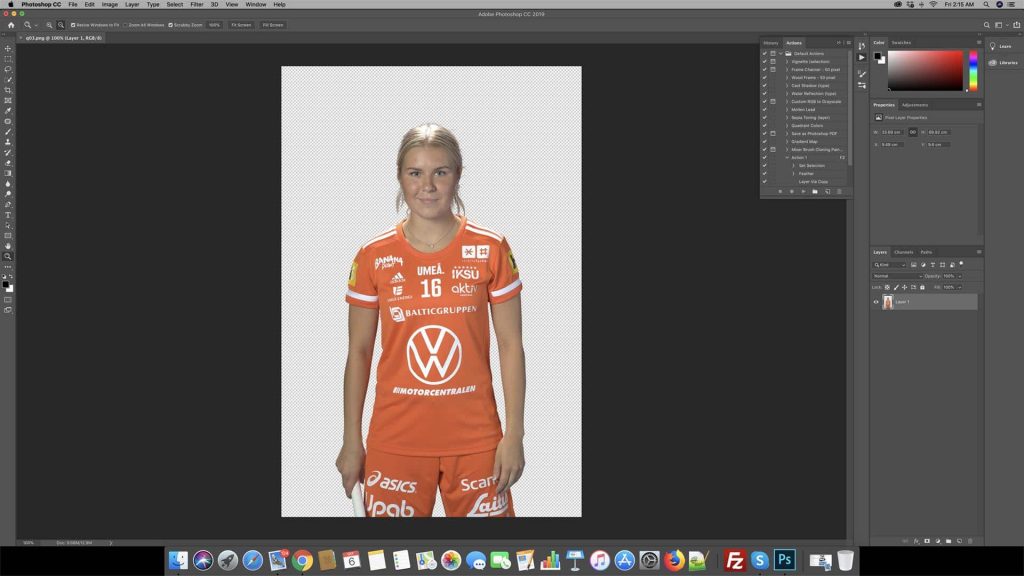
Task: Select the Gradient tool
Action: coord(8,173)
